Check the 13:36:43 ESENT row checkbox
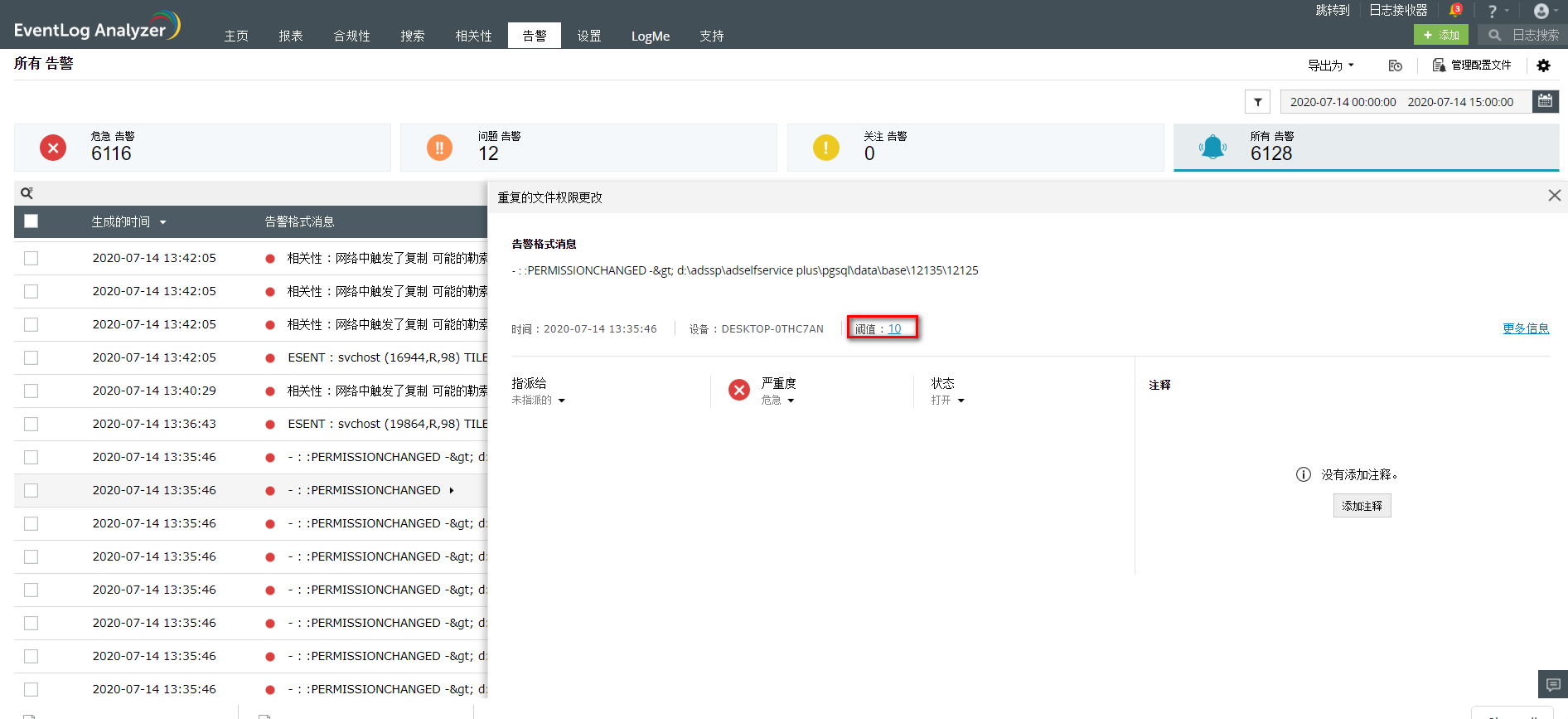The height and width of the screenshot is (719, 1568). 31,424
